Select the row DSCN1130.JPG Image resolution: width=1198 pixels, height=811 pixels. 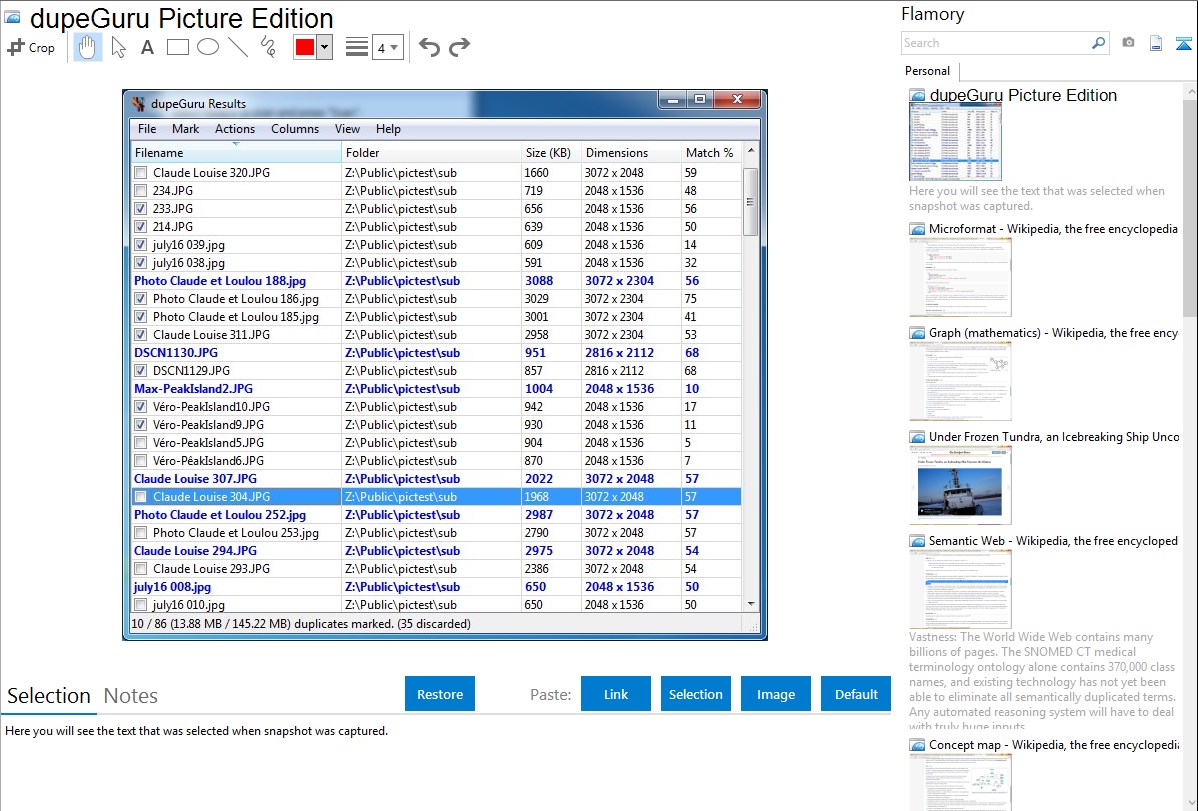[x=436, y=353]
